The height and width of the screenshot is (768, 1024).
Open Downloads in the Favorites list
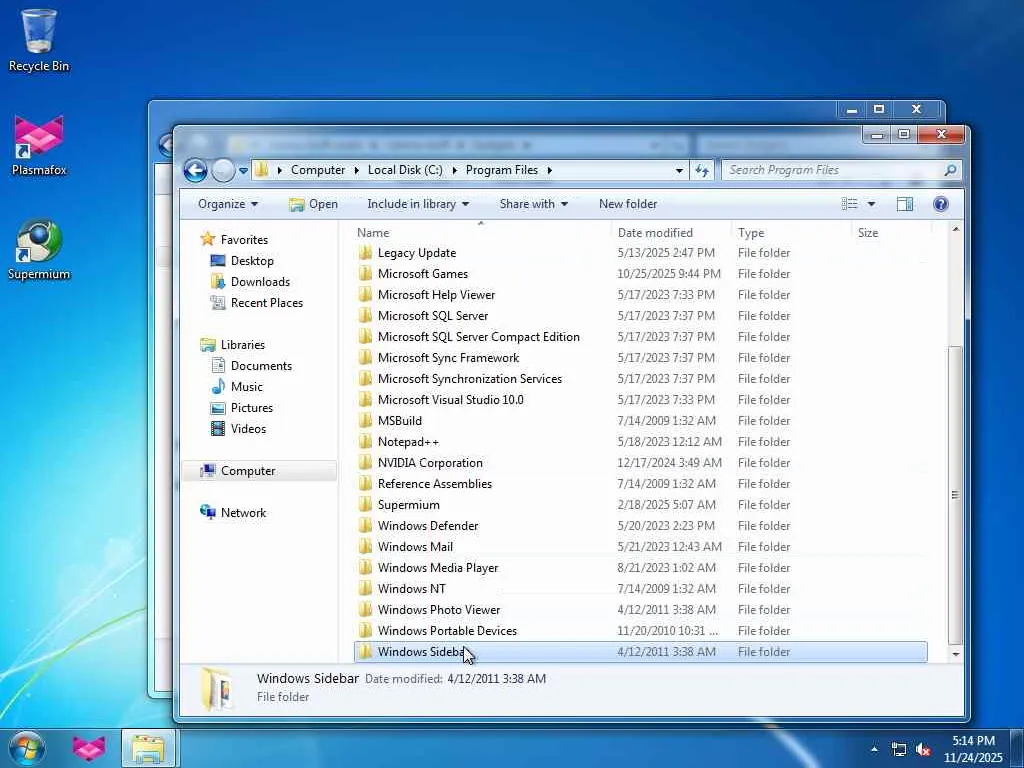pyautogui.click(x=249, y=281)
